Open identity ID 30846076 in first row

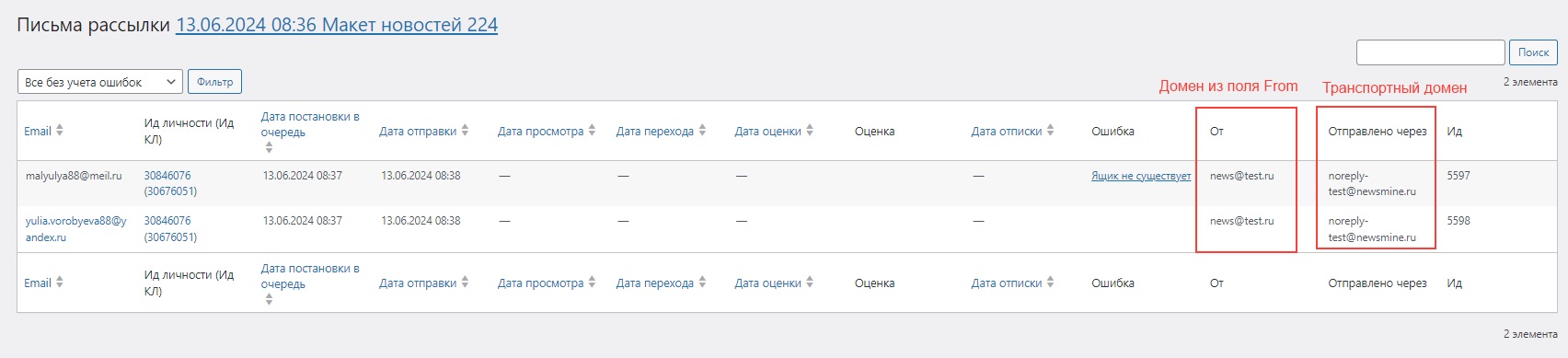click(167, 175)
